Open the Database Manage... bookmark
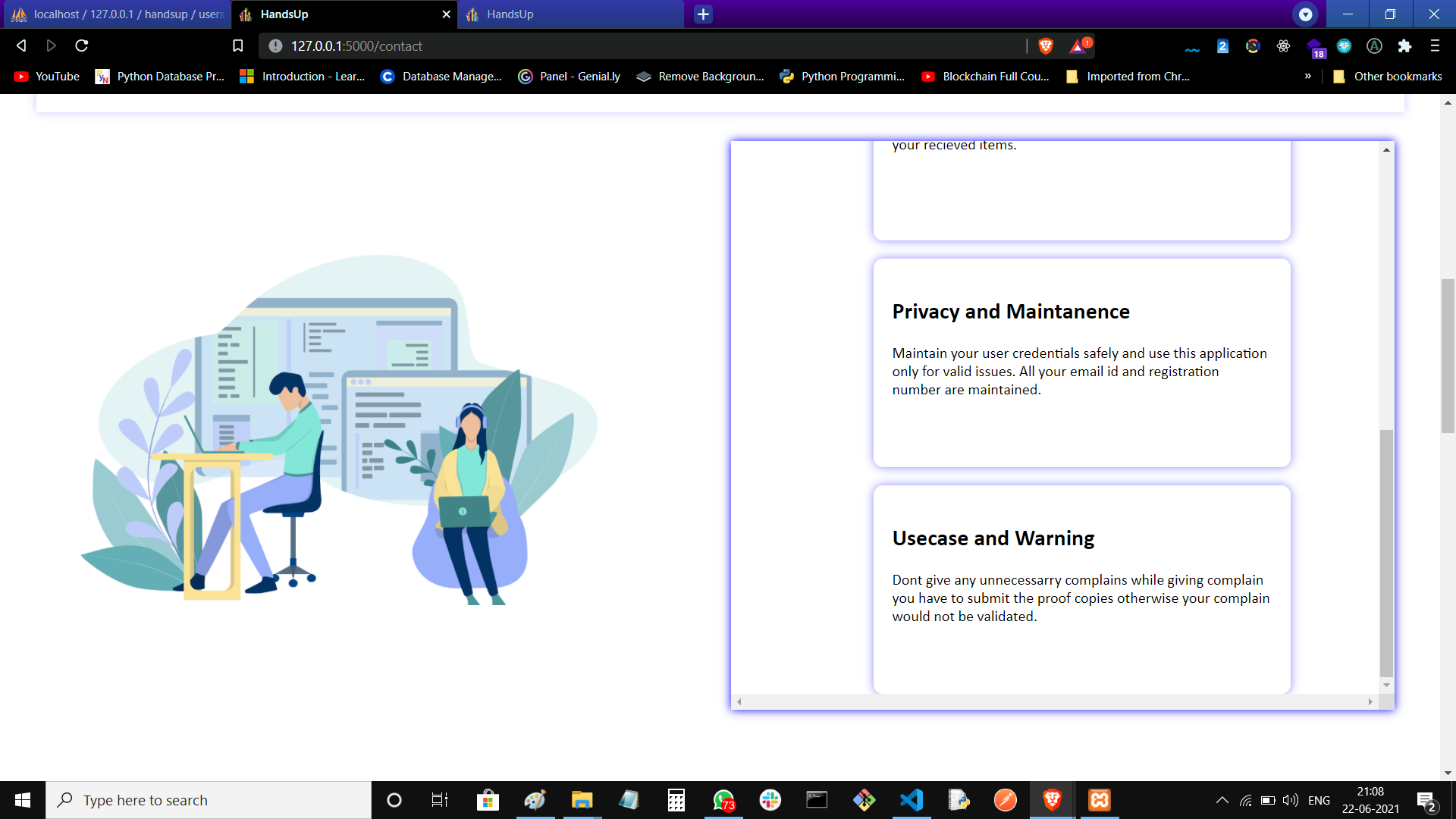 441,77
